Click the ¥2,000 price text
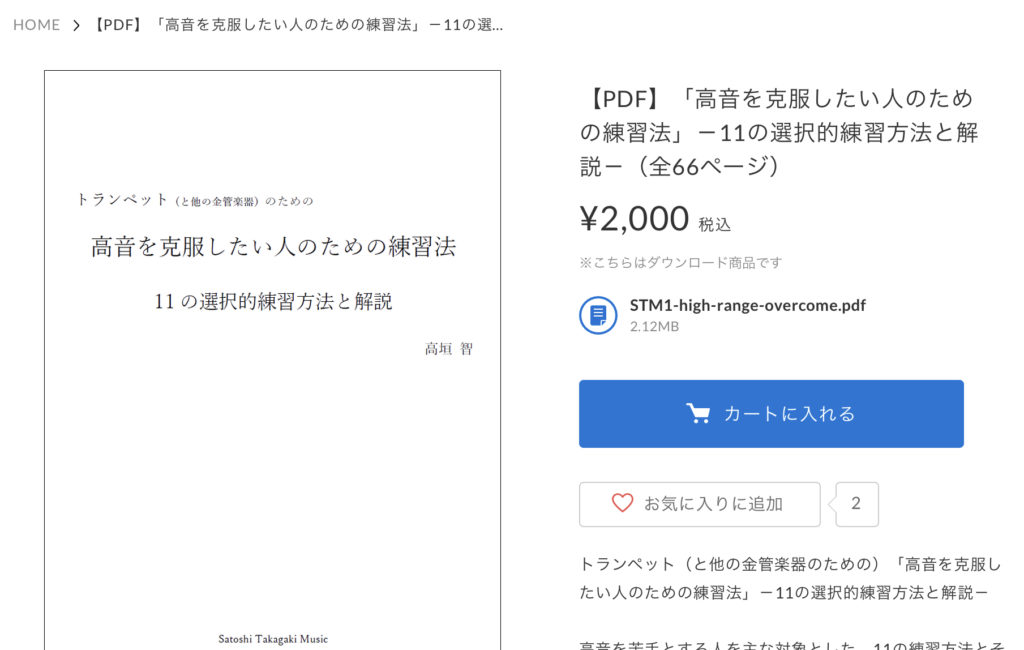This screenshot has width=1024, height=650. (x=634, y=219)
